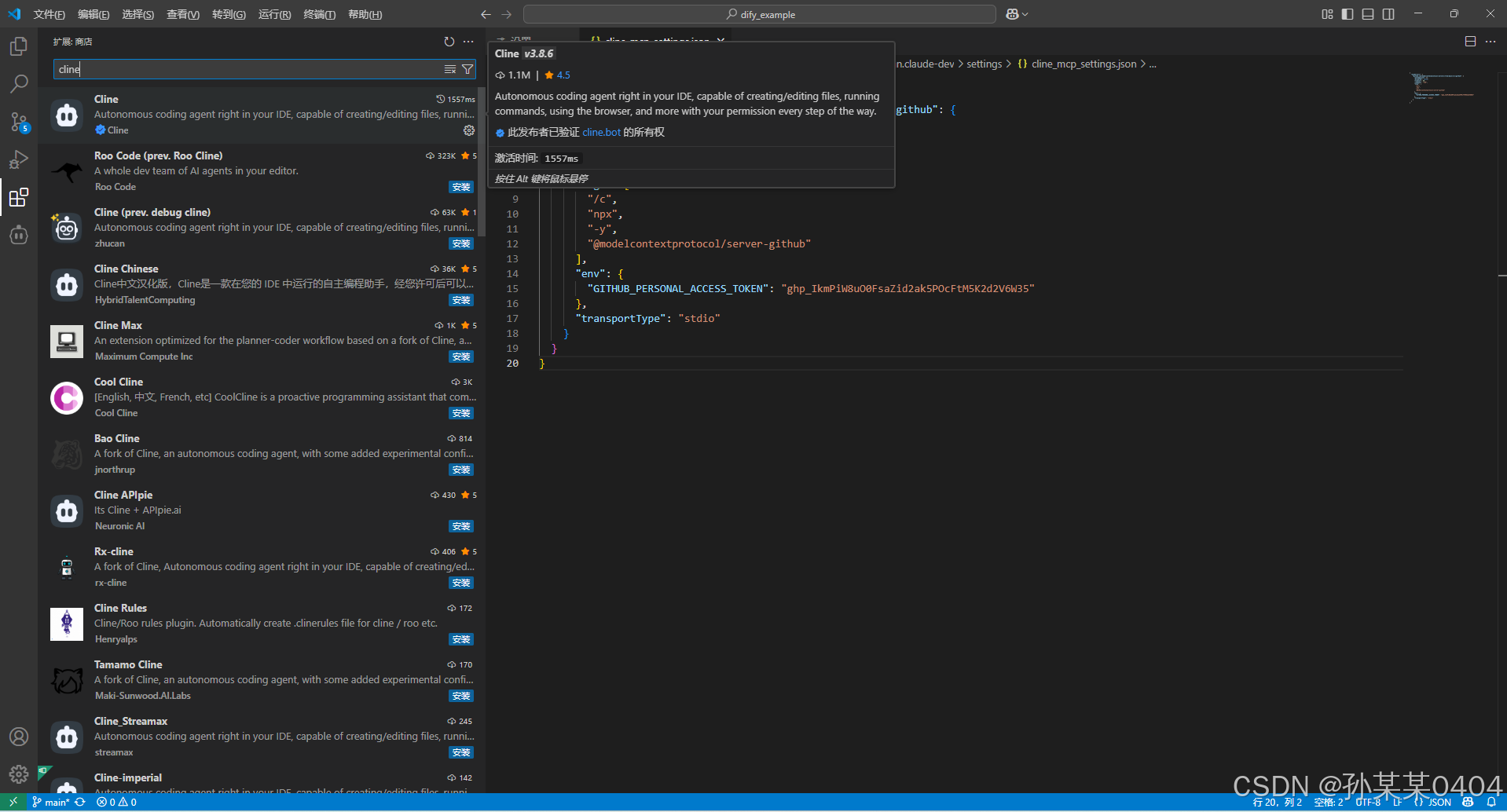Refresh the extensions marketplace list

(x=449, y=42)
